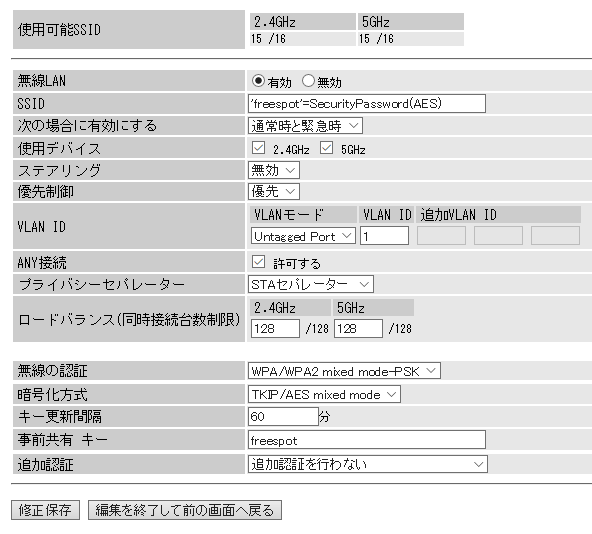Viewport: 592px width, 534px height.
Task: Open the WPA/WPA2 mixed mode-PSK dropdown
Action: [x=344, y=371]
